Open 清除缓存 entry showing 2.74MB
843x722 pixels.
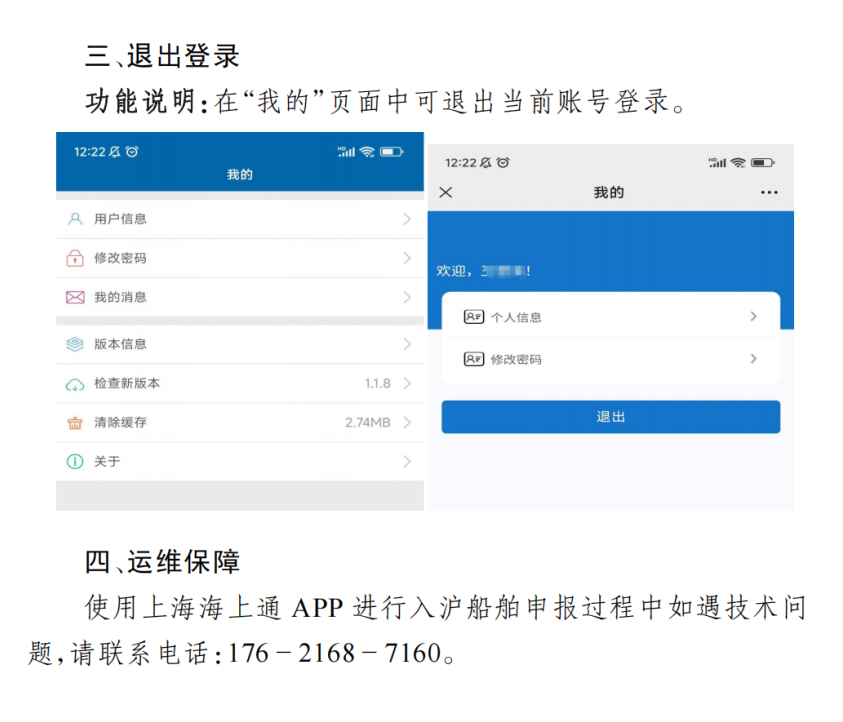click(240, 423)
